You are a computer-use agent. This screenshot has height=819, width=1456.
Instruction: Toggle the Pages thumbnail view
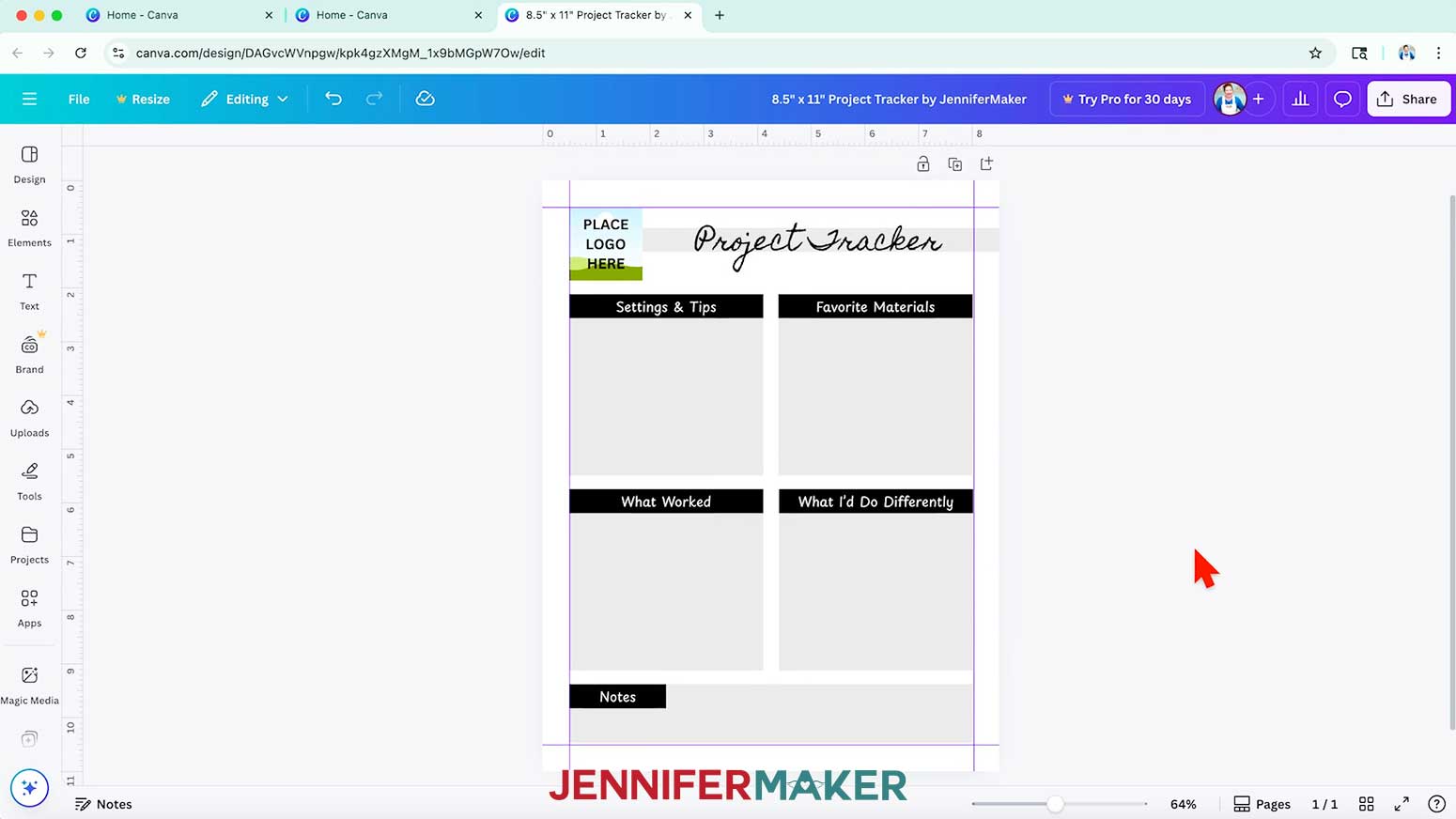pos(1262,804)
